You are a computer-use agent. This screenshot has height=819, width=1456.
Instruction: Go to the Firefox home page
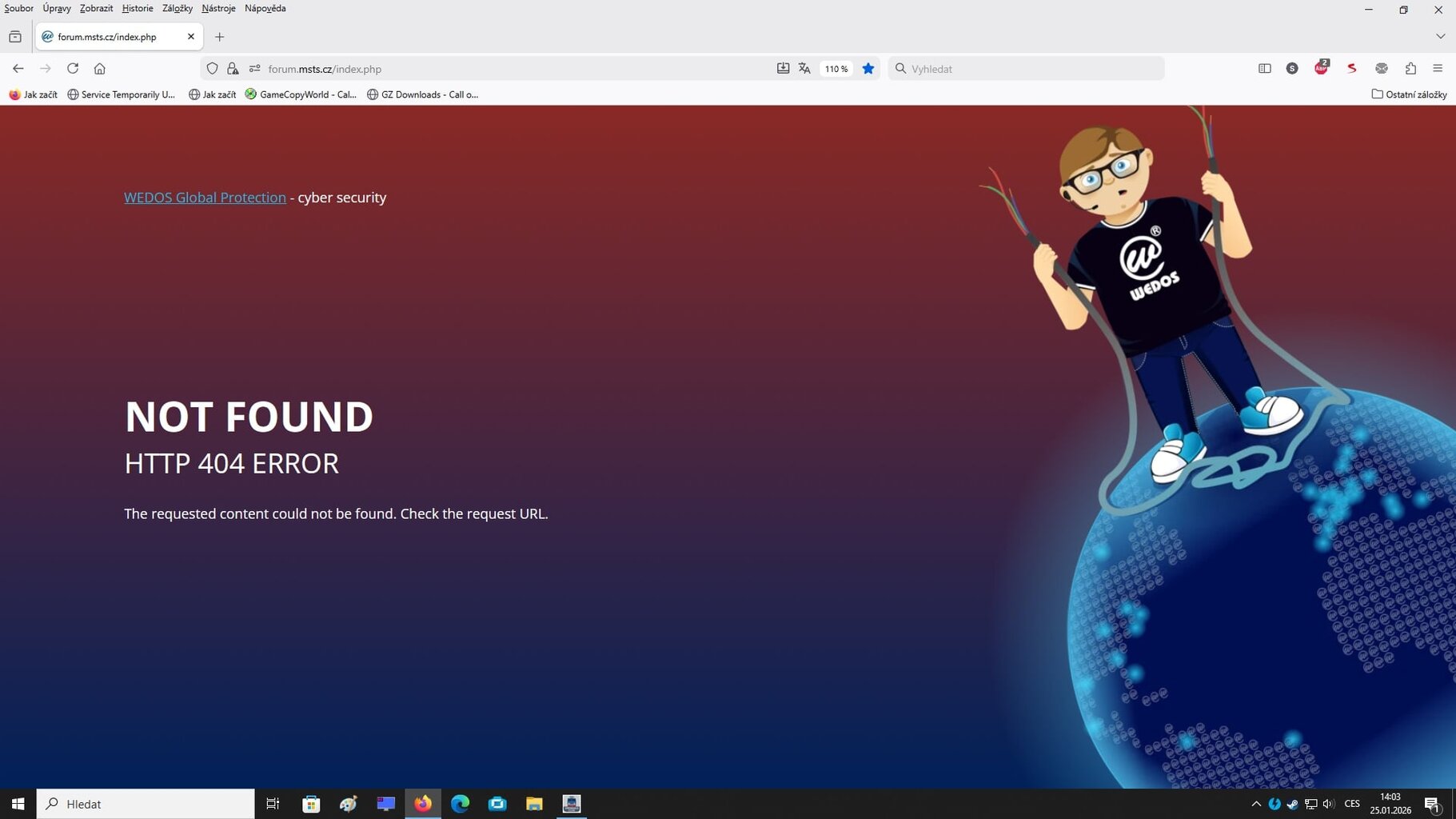[x=100, y=69]
